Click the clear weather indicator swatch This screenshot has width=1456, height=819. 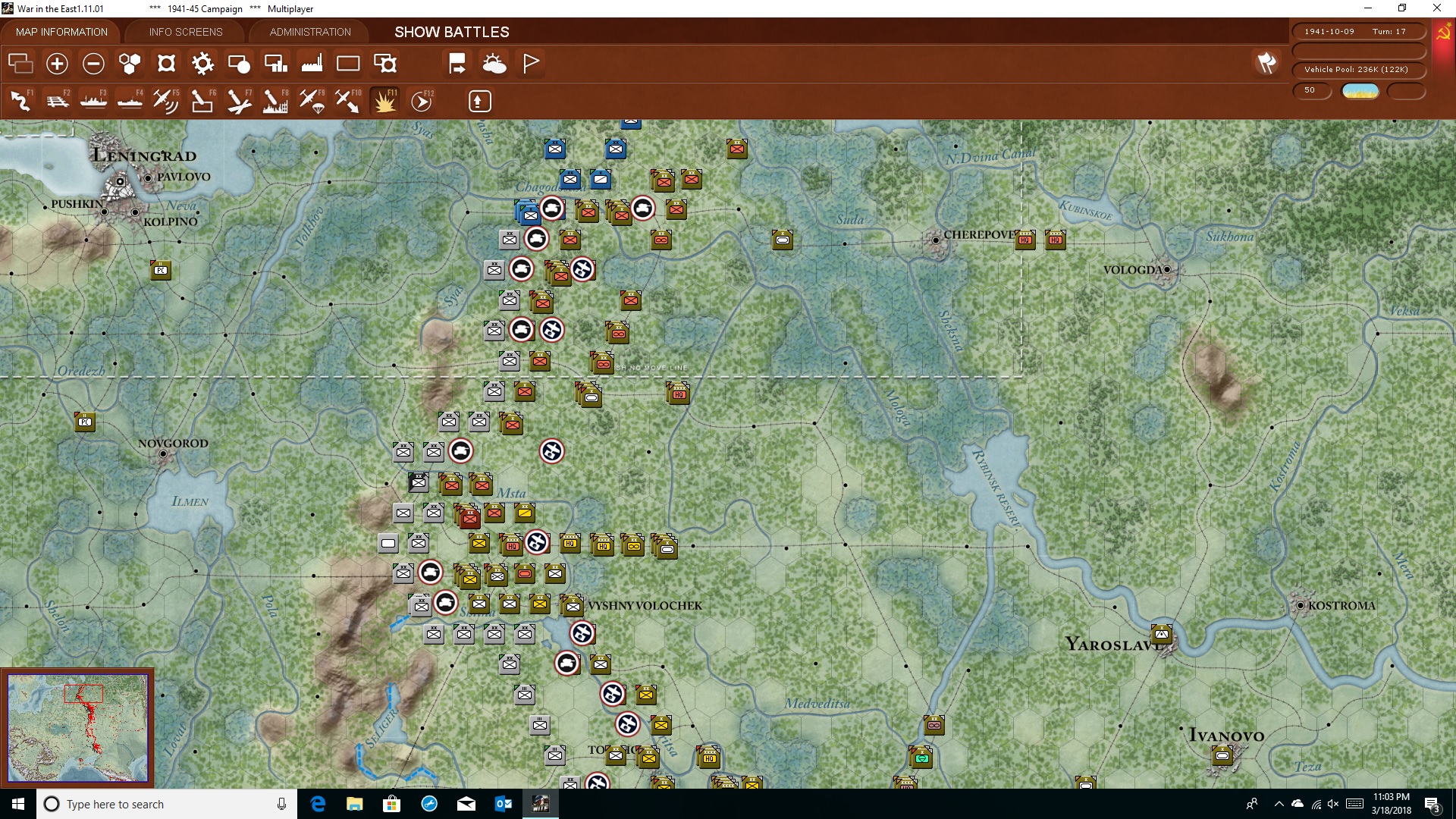click(1360, 91)
